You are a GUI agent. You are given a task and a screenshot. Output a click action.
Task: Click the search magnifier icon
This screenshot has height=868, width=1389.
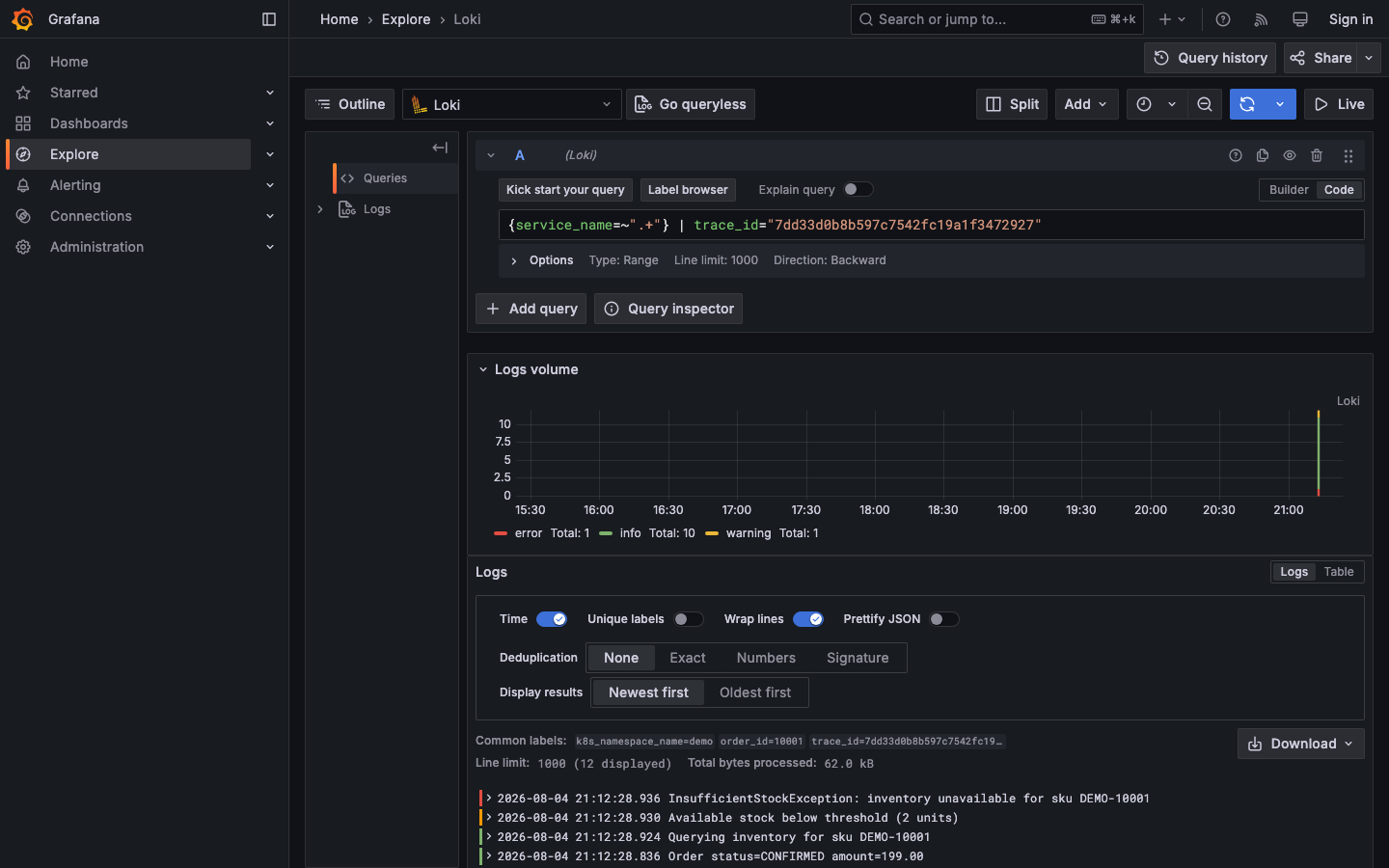[866, 19]
